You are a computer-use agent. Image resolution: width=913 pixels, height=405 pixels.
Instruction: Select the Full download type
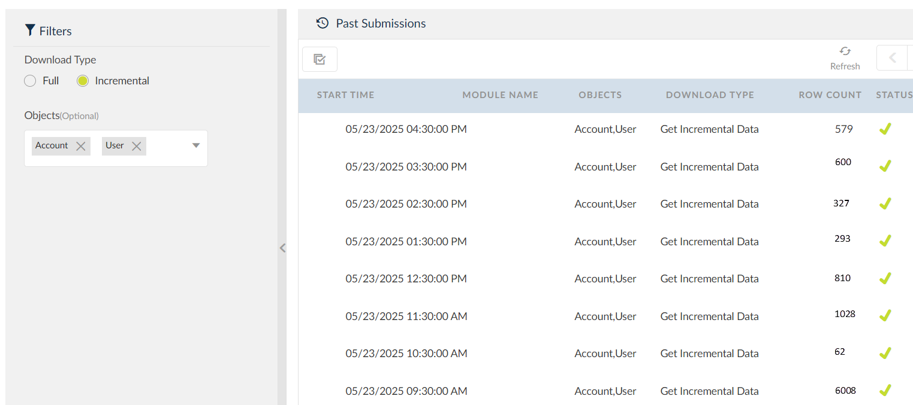point(30,81)
